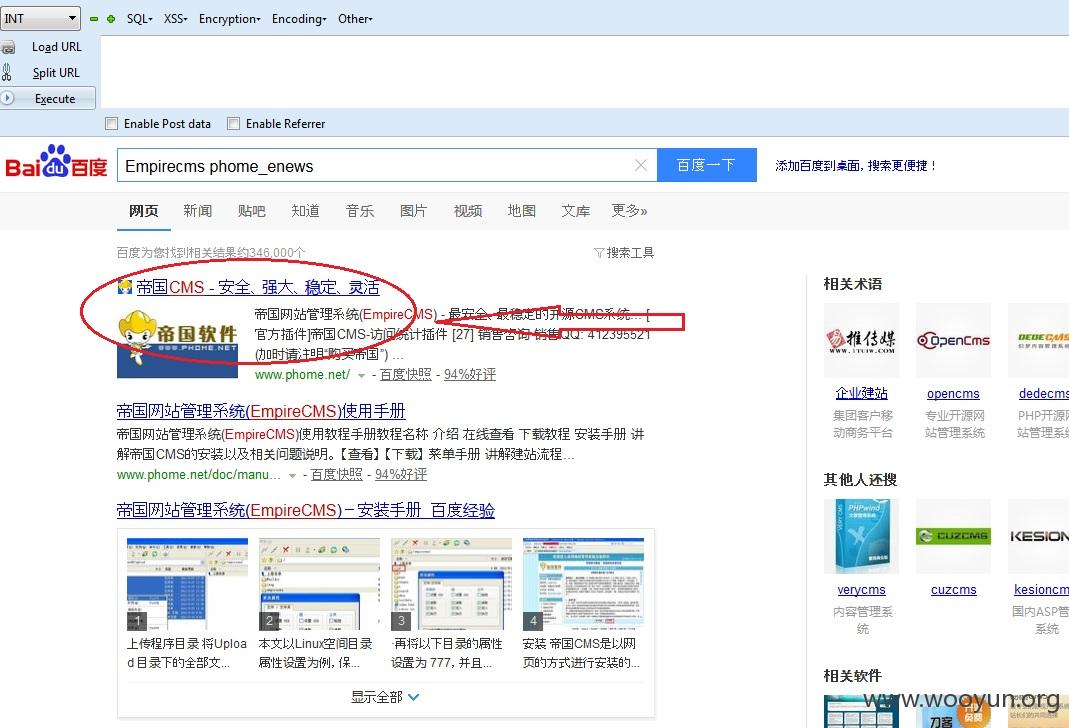Click the verycms box thumbnail
This screenshot has width=1069, height=728.
coord(861,536)
